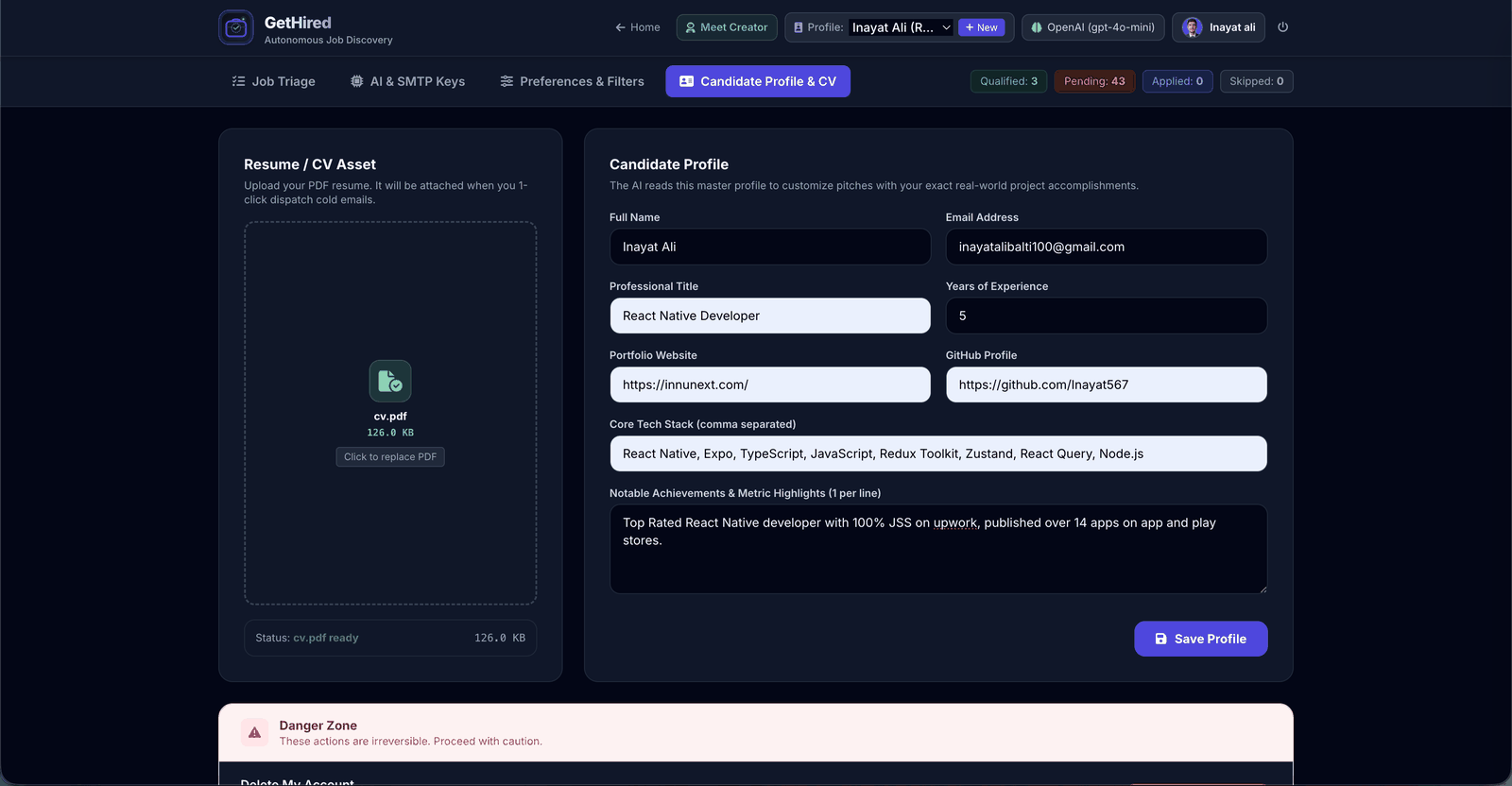Click the Full Name input field

click(770, 247)
